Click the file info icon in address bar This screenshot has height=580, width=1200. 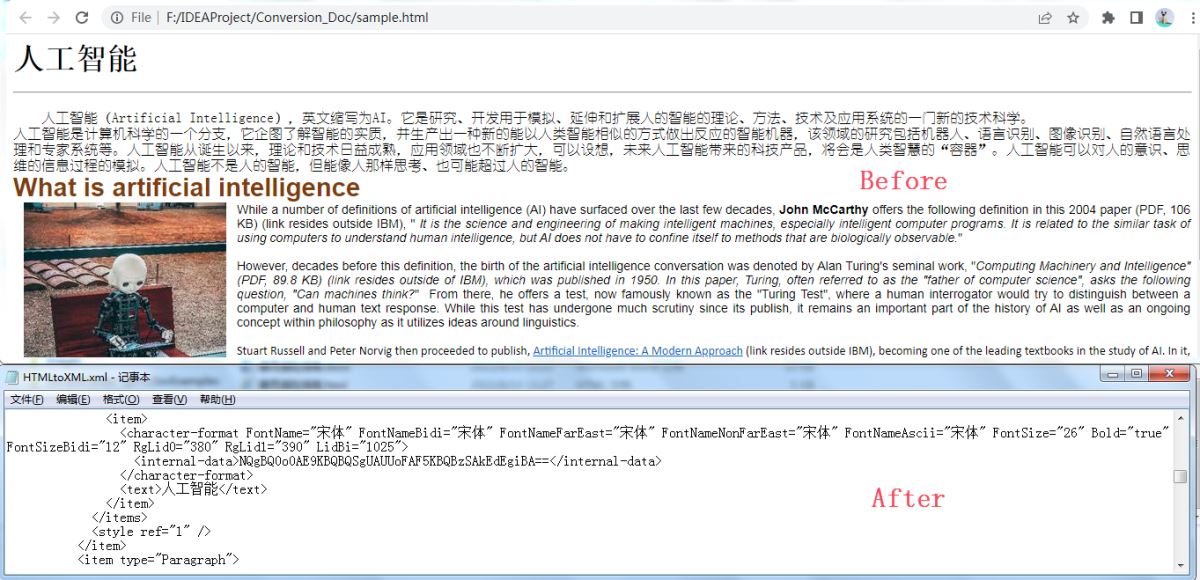coord(117,17)
